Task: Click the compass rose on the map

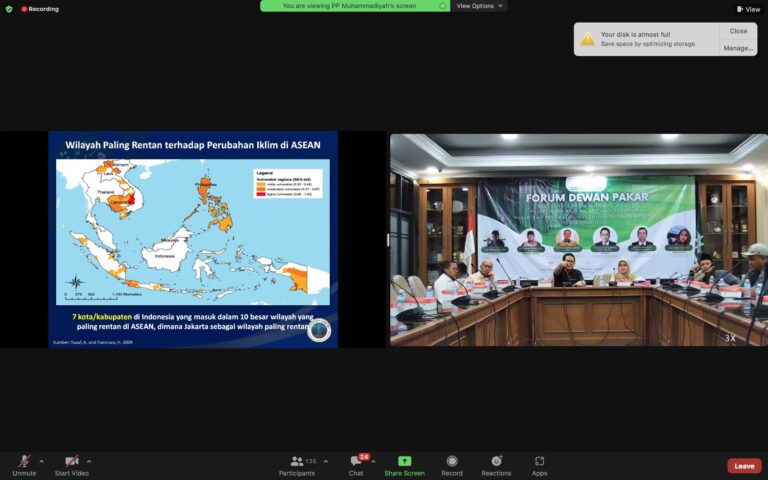Action: [75, 282]
